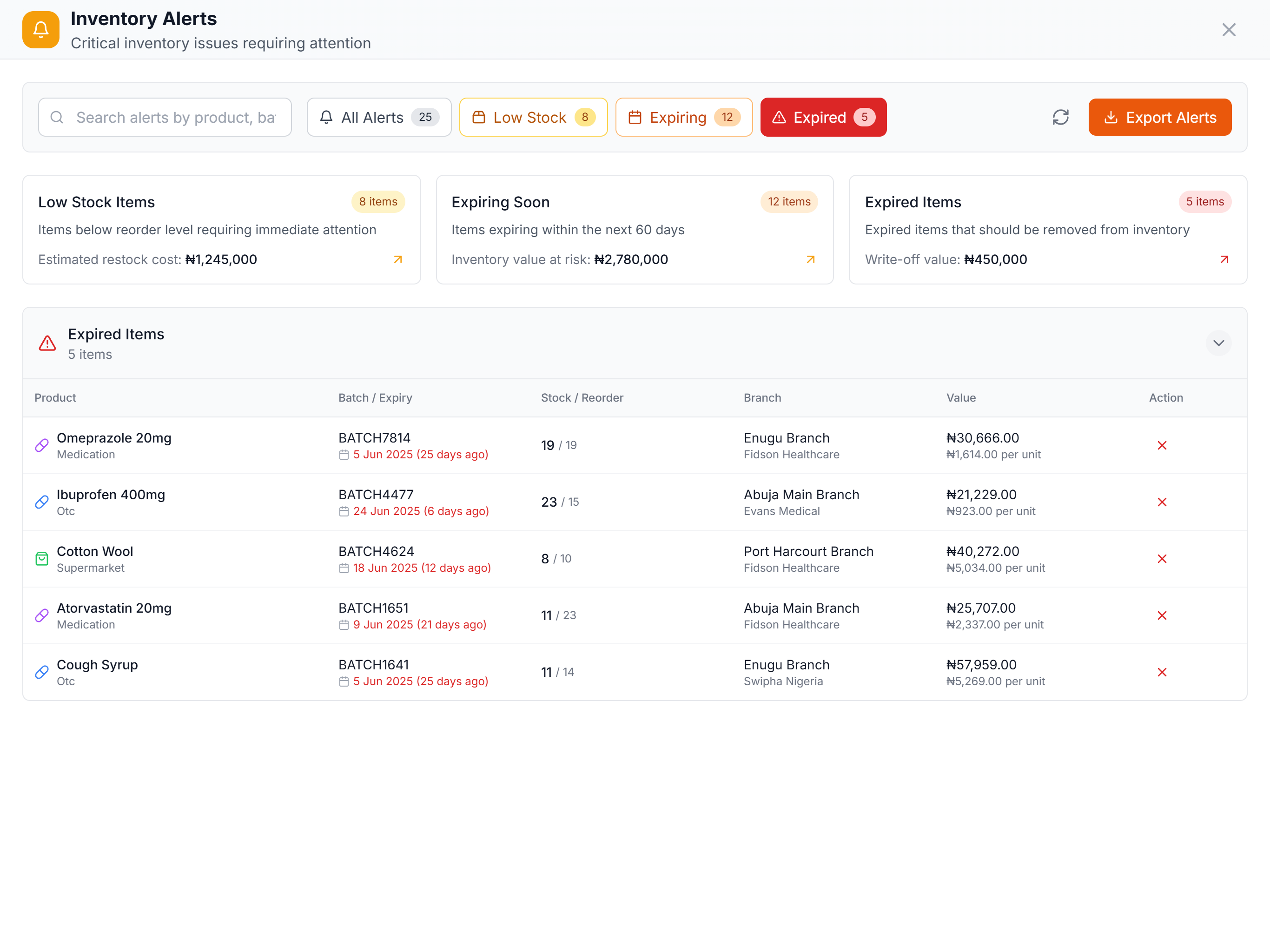Click the refresh alerts icon

click(x=1060, y=117)
